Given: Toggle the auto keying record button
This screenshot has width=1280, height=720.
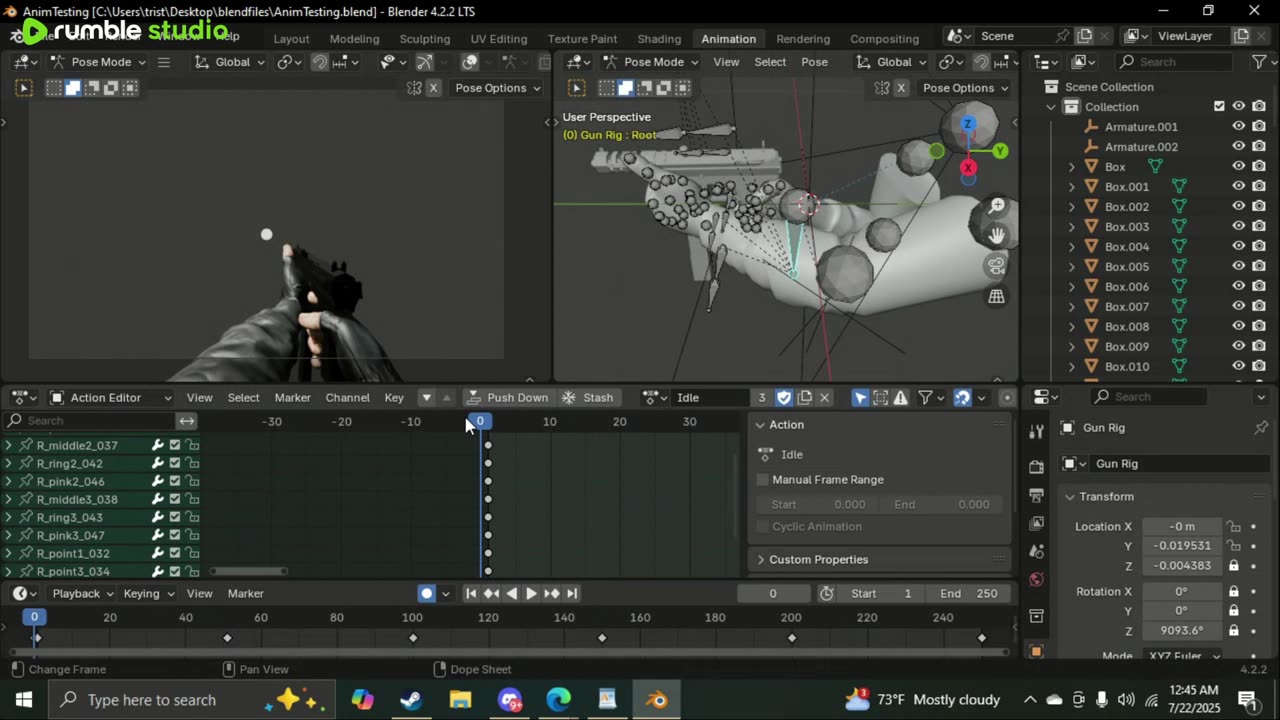Looking at the screenshot, I should point(427,593).
